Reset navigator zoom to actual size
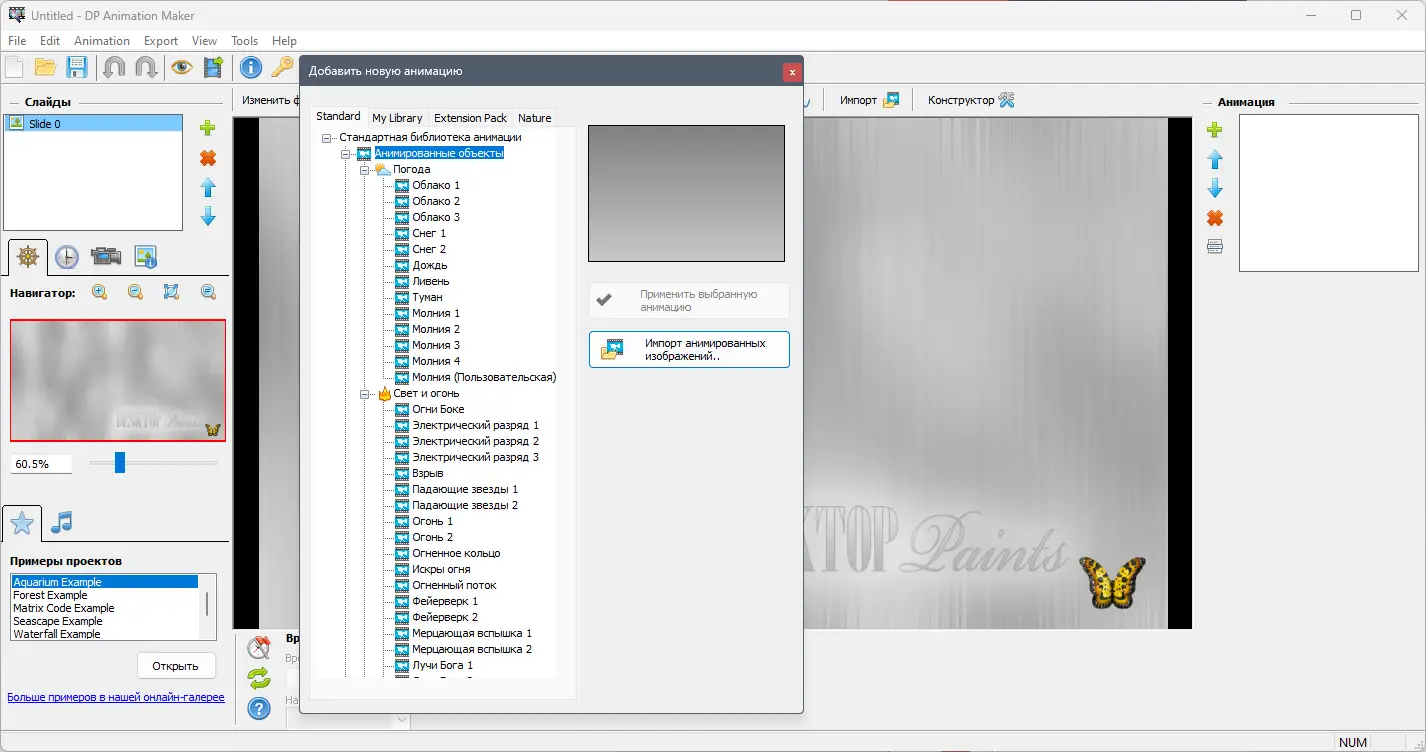This screenshot has width=1426, height=752. (x=208, y=292)
